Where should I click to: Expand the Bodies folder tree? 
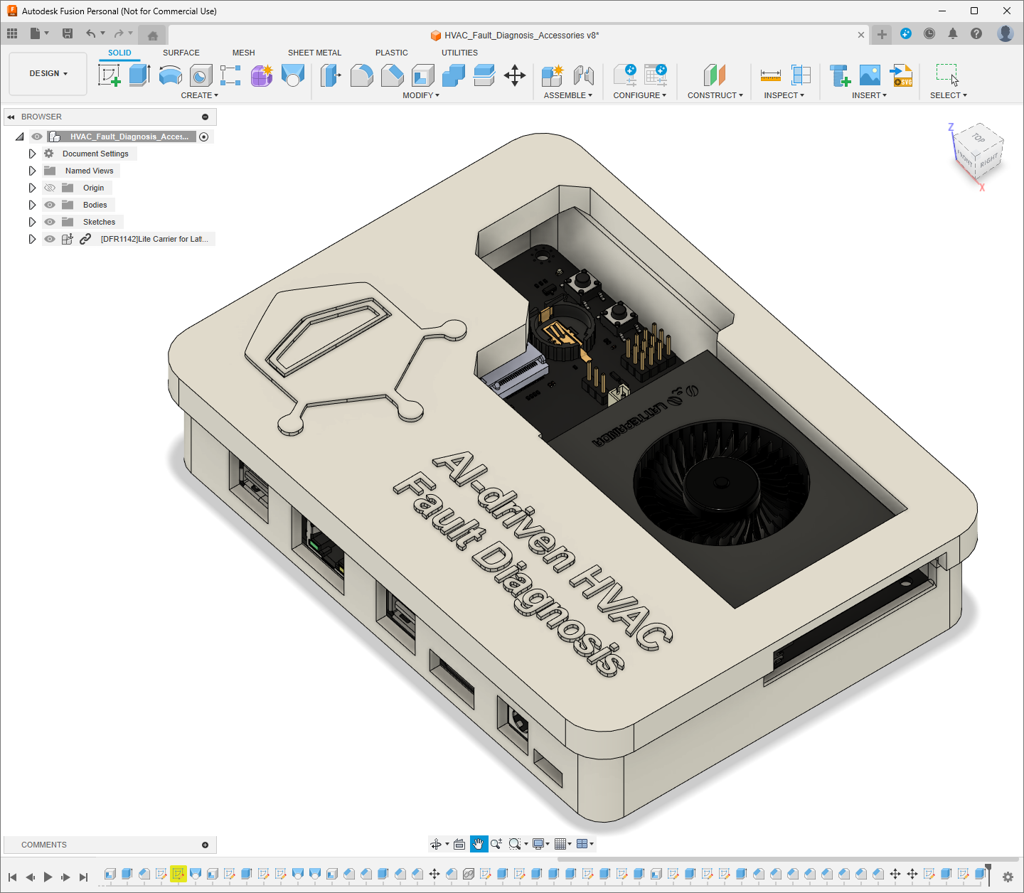[32, 205]
